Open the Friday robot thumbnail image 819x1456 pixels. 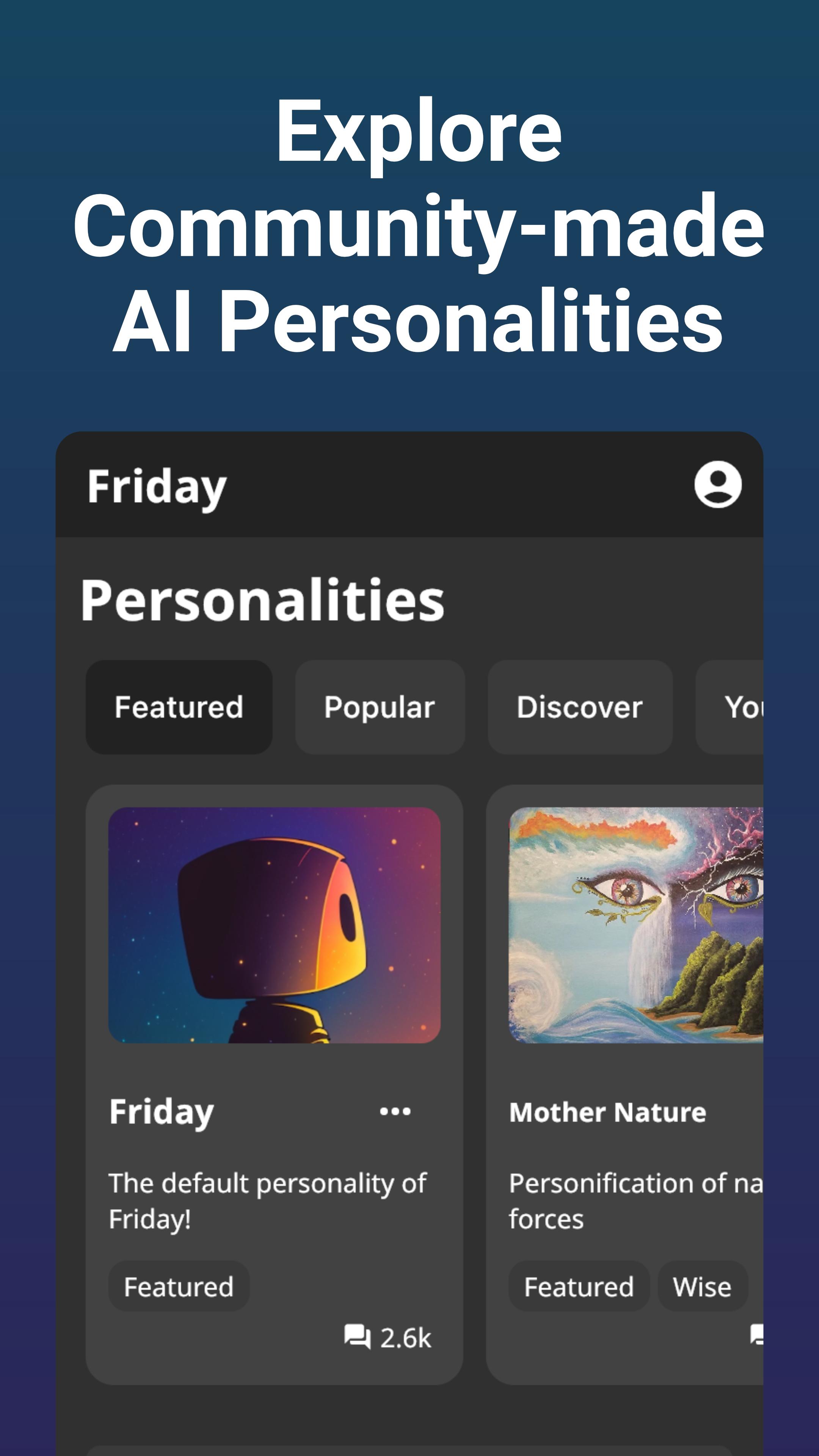[275, 925]
